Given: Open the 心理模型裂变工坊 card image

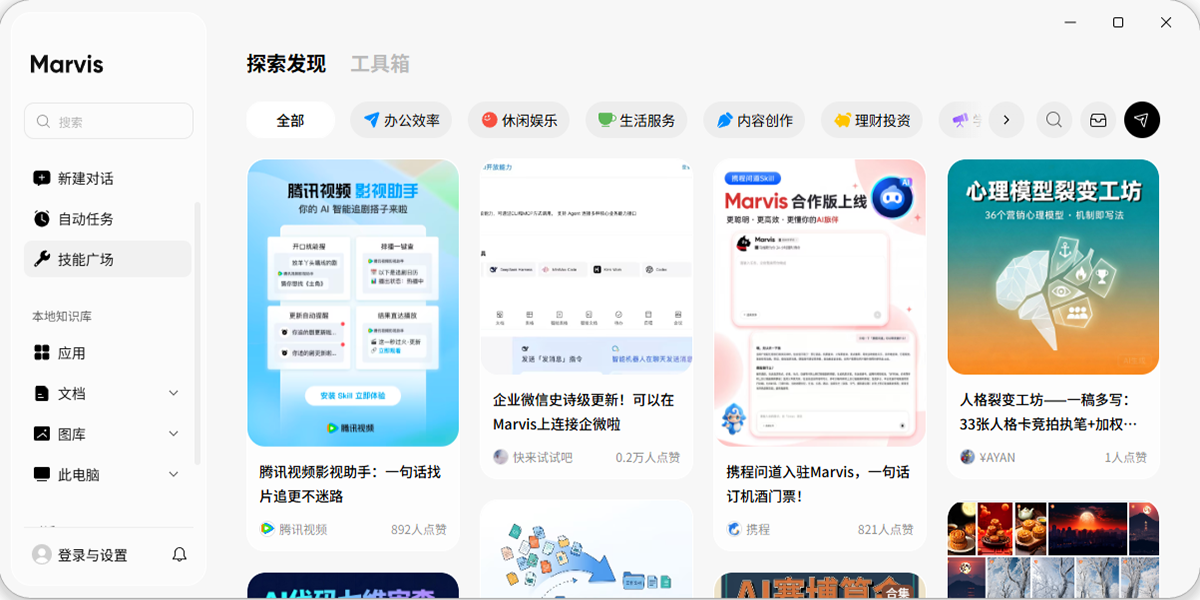Looking at the screenshot, I should pos(1053,267).
